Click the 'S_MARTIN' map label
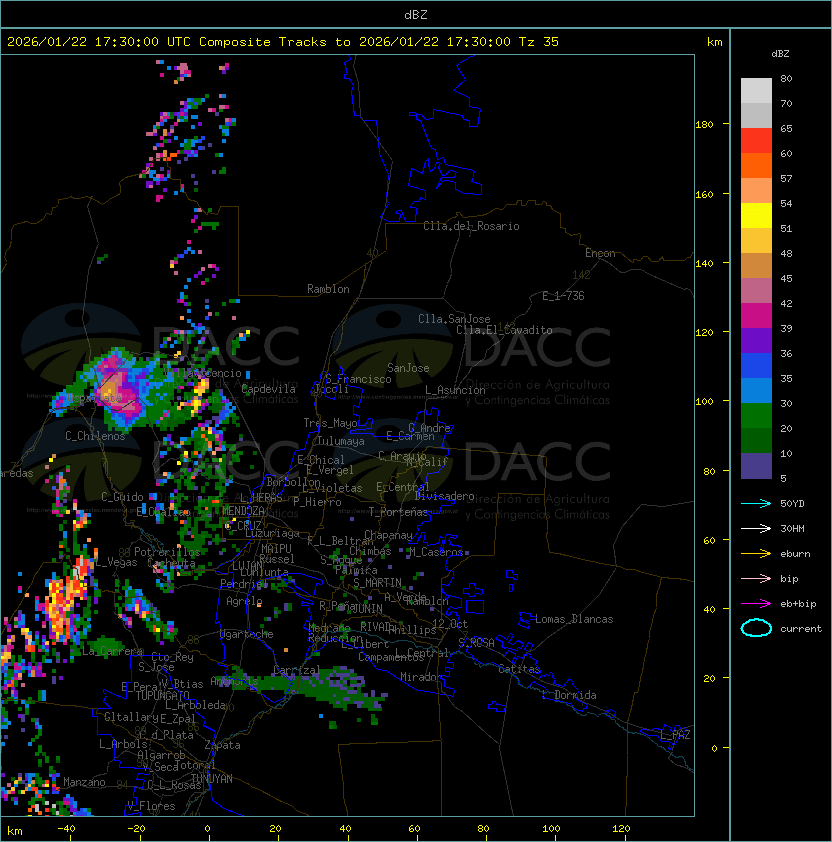The height and width of the screenshot is (842, 832). (377, 583)
